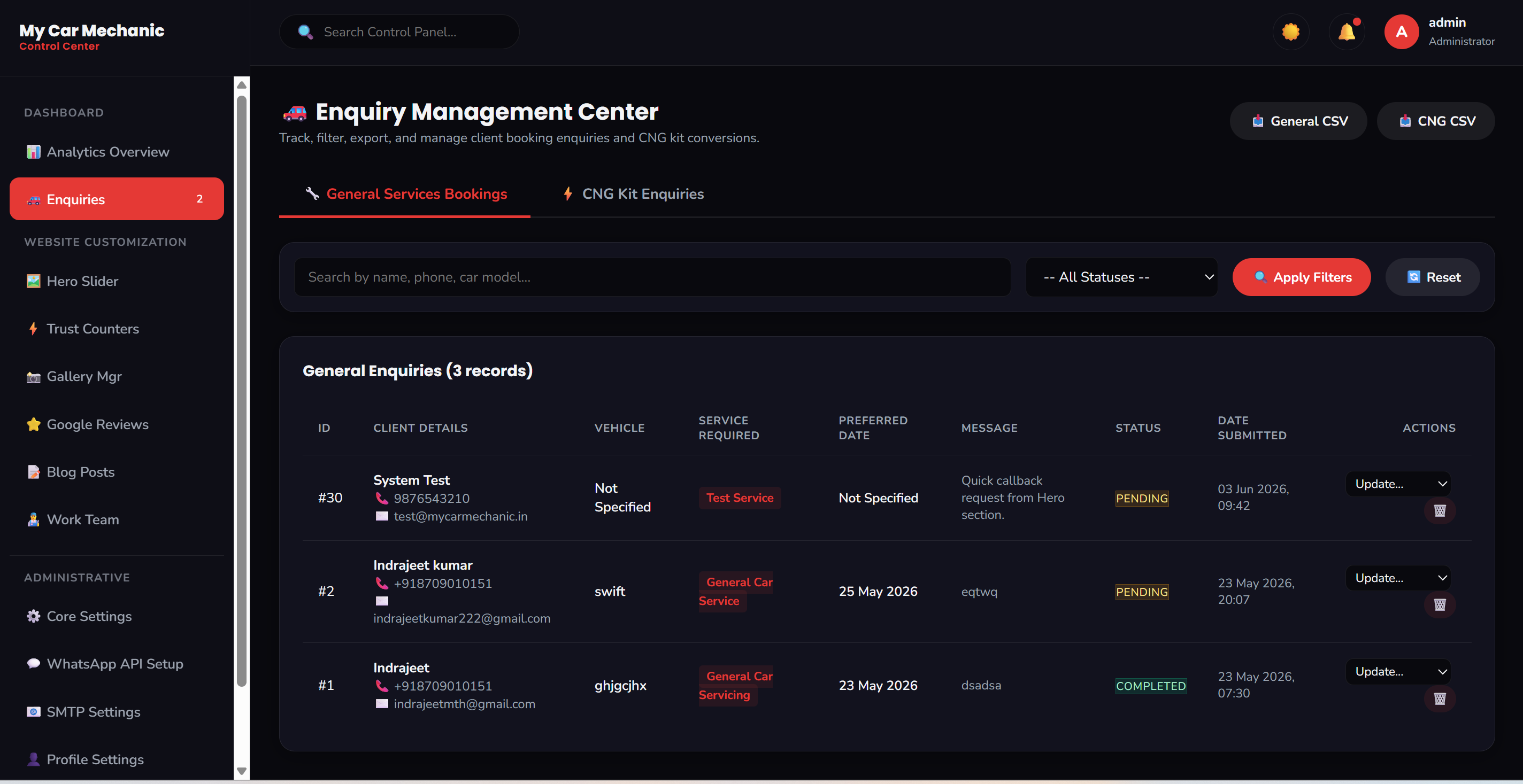Click phone number 9876543210
The height and width of the screenshot is (784, 1523).
click(432, 499)
